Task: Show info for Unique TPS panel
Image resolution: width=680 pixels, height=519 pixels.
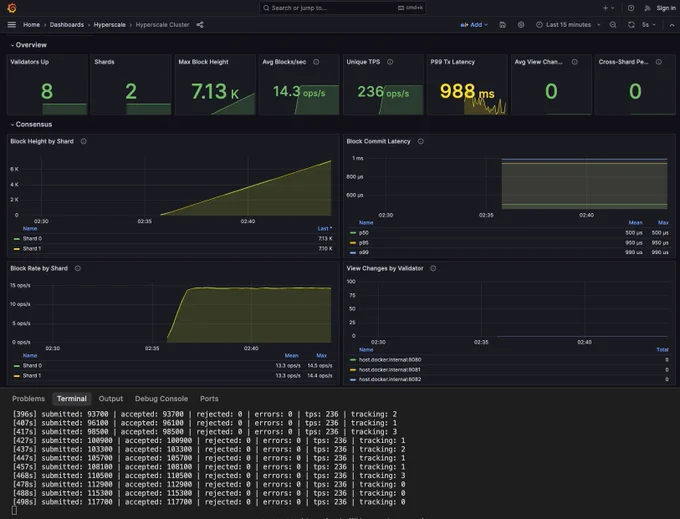Action: 390,62
